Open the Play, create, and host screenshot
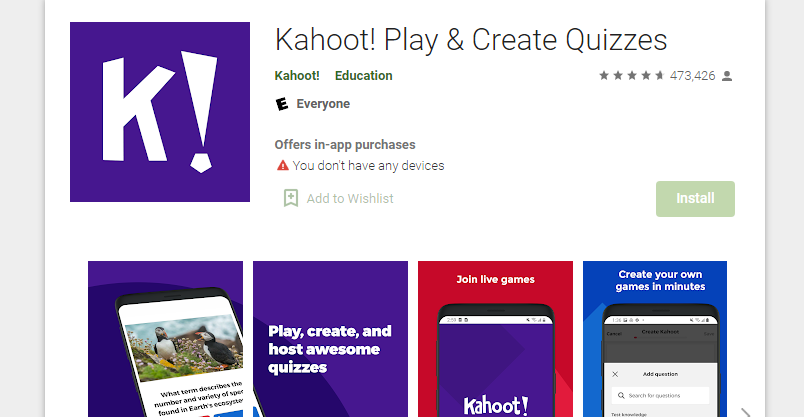 tap(330, 339)
